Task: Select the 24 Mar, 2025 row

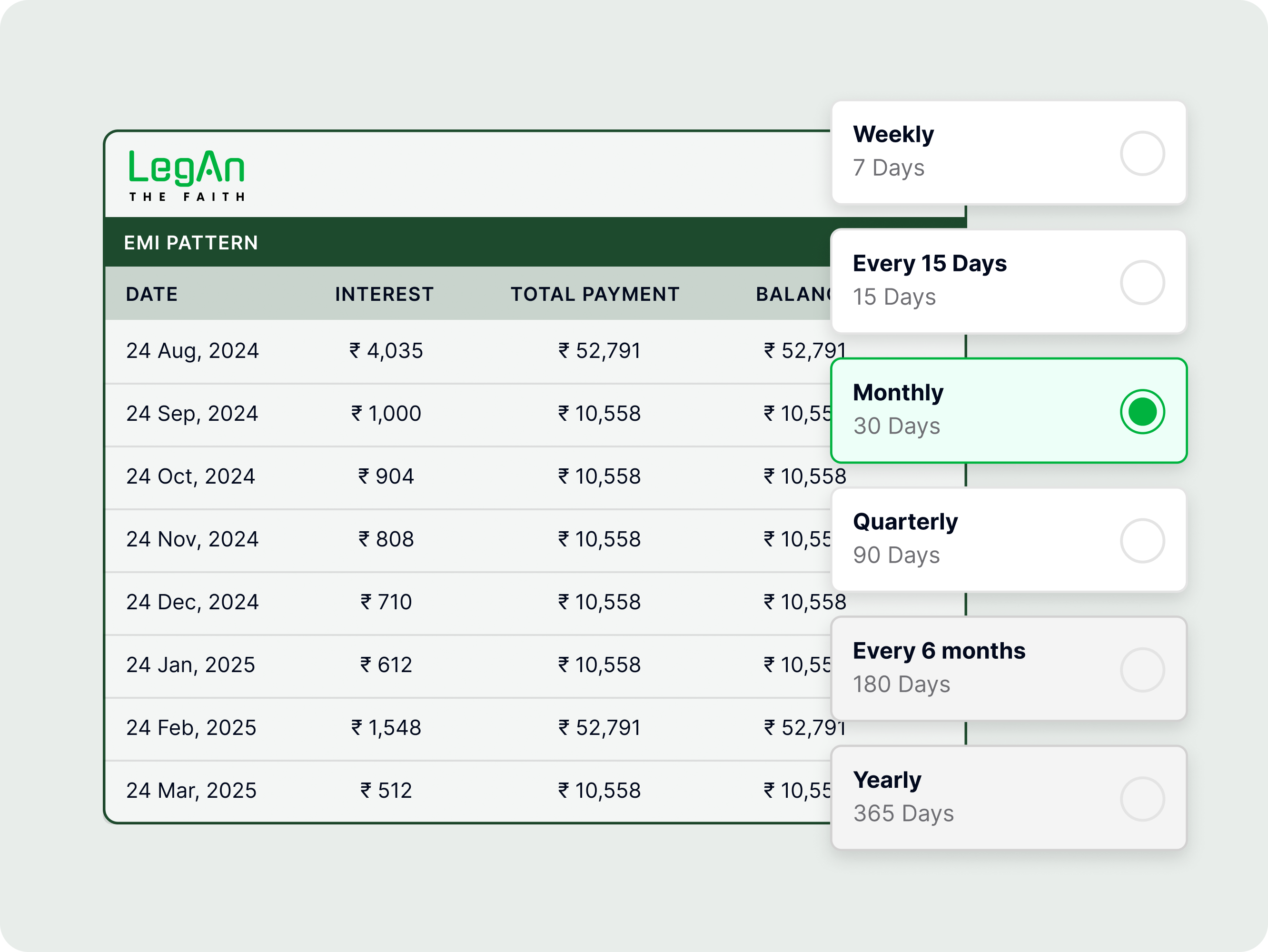Action: point(191,791)
